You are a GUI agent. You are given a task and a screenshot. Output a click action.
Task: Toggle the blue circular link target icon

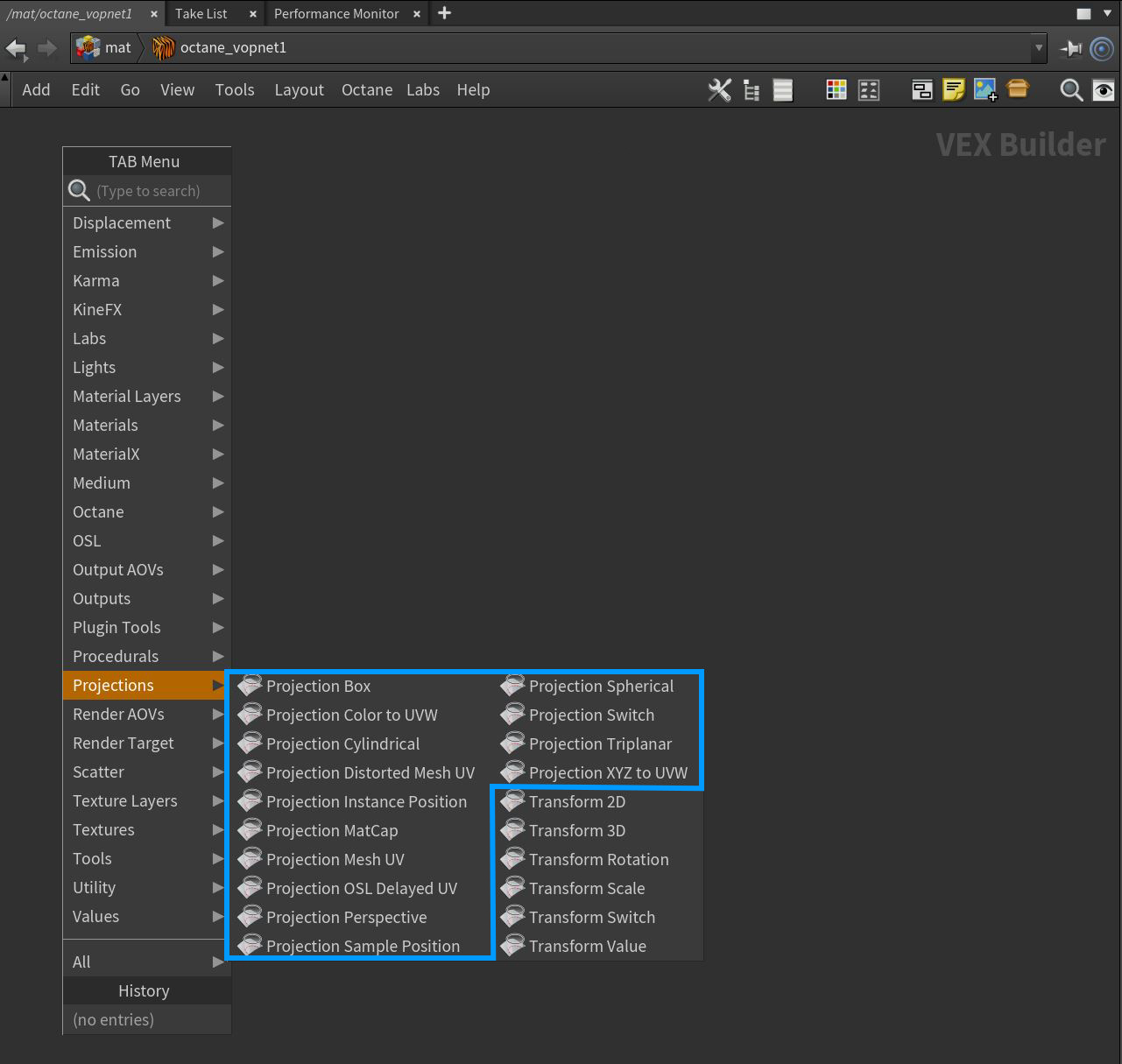(x=1102, y=48)
